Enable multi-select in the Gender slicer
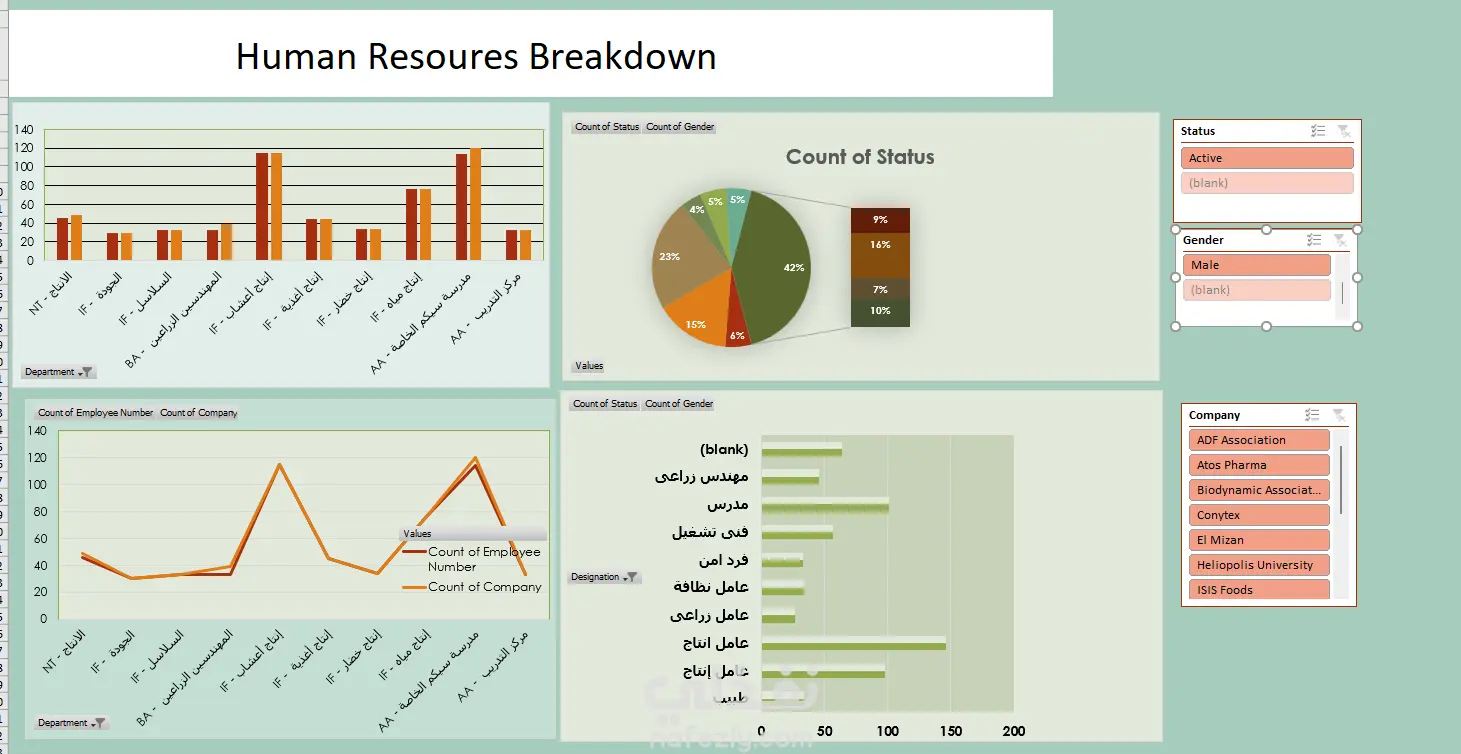This screenshot has height=754, width=1461. [1315, 240]
